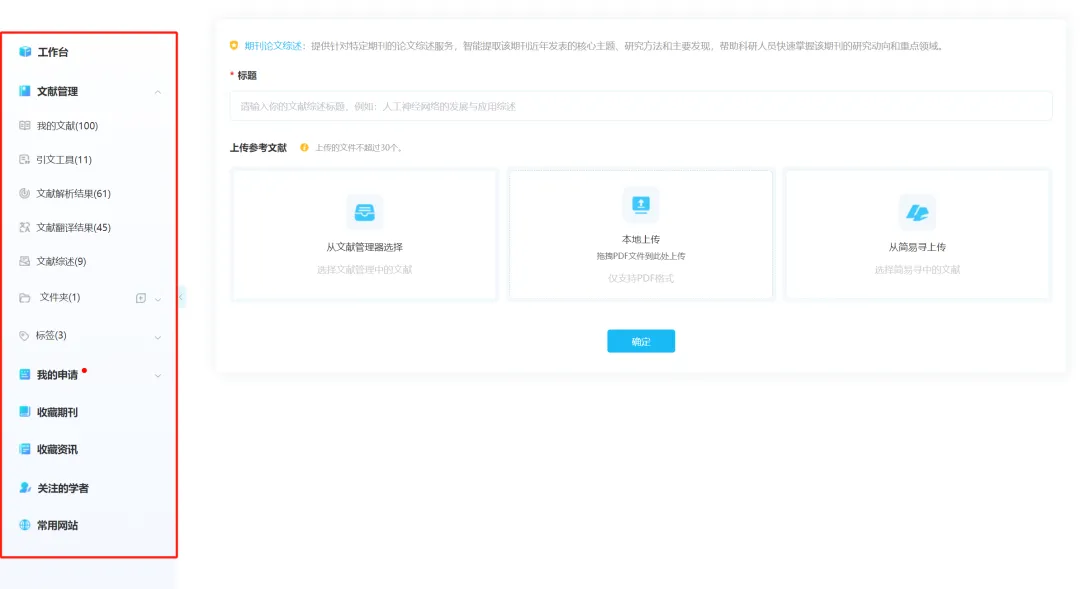Click the 收藏资讯 icon in sidebar

point(25,450)
